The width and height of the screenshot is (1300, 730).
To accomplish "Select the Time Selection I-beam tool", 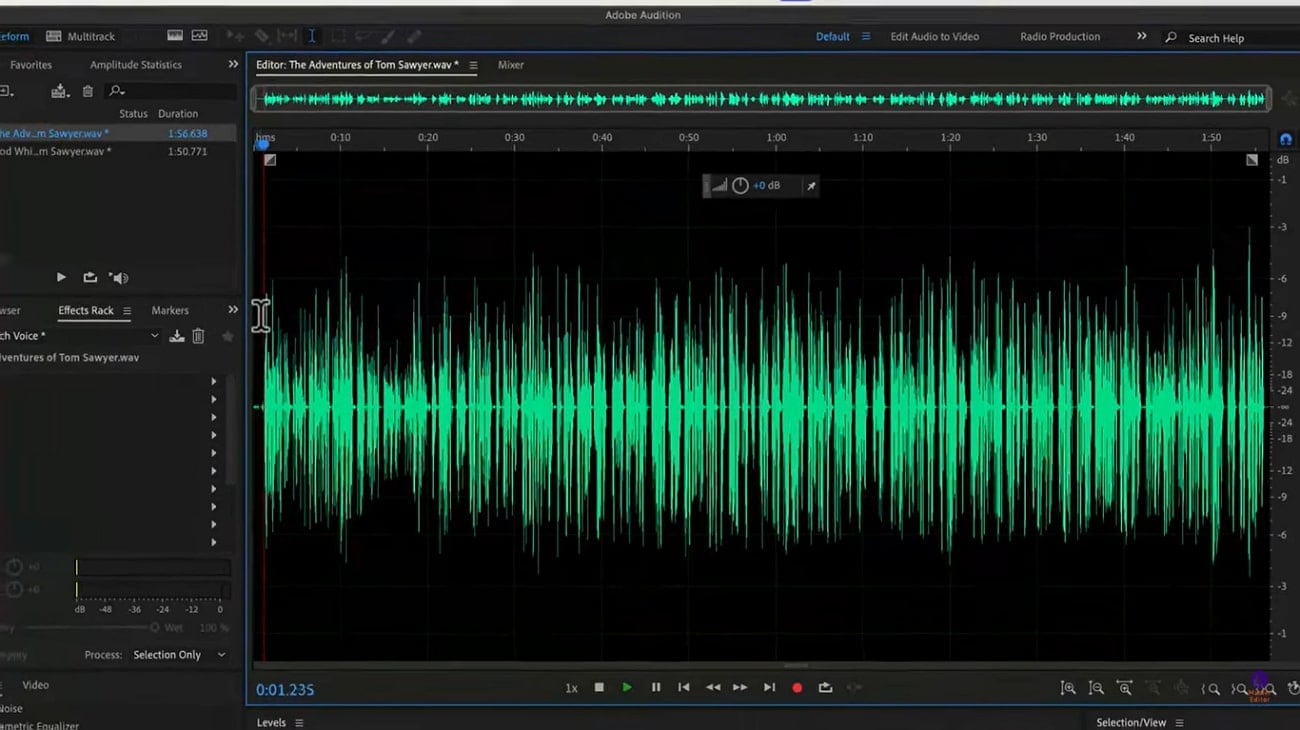I will [312, 36].
